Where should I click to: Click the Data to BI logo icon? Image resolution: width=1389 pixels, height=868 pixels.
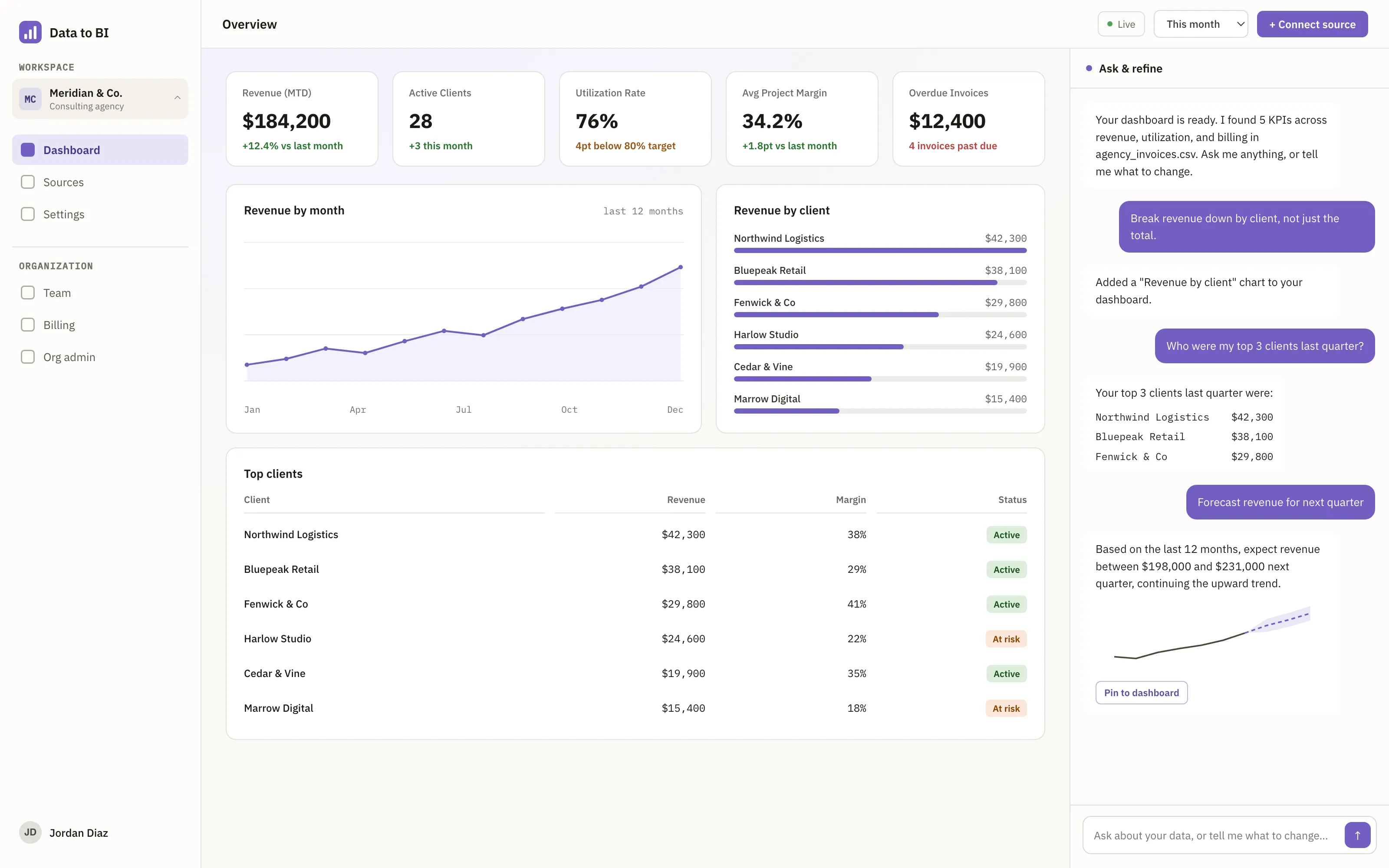(30, 32)
